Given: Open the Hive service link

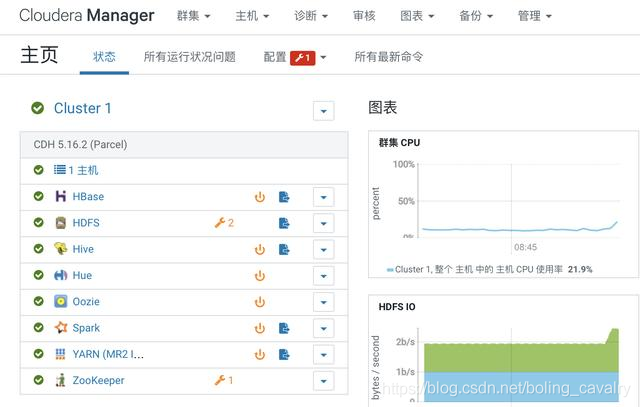Looking at the screenshot, I should (83, 249).
